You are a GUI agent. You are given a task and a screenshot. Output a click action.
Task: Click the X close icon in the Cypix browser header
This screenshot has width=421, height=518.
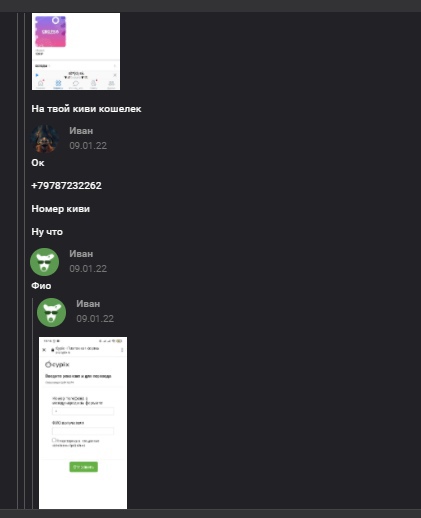(44, 350)
